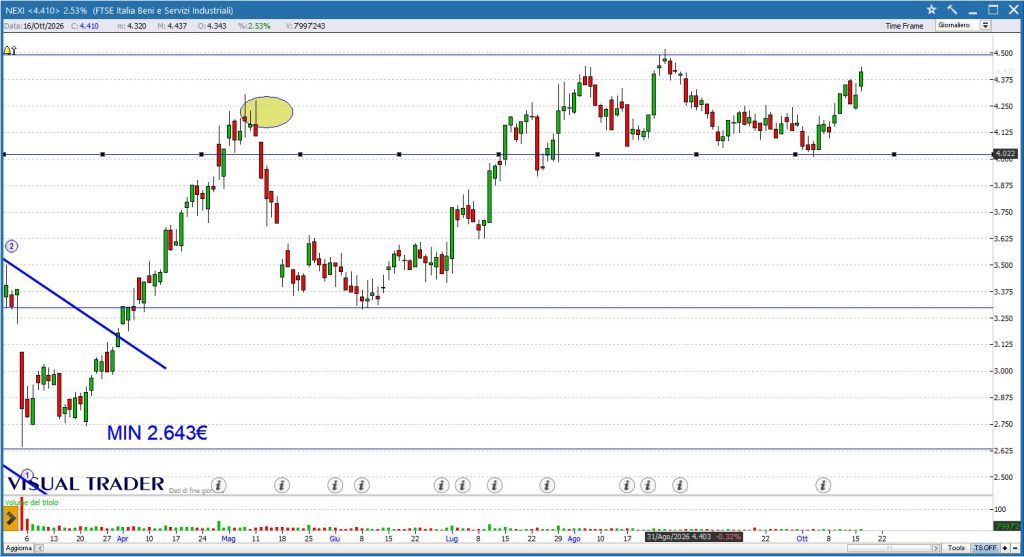Open the last info marker in October
Image resolution: width=1024 pixels, height=557 pixels.
pyautogui.click(x=824, y=485)
